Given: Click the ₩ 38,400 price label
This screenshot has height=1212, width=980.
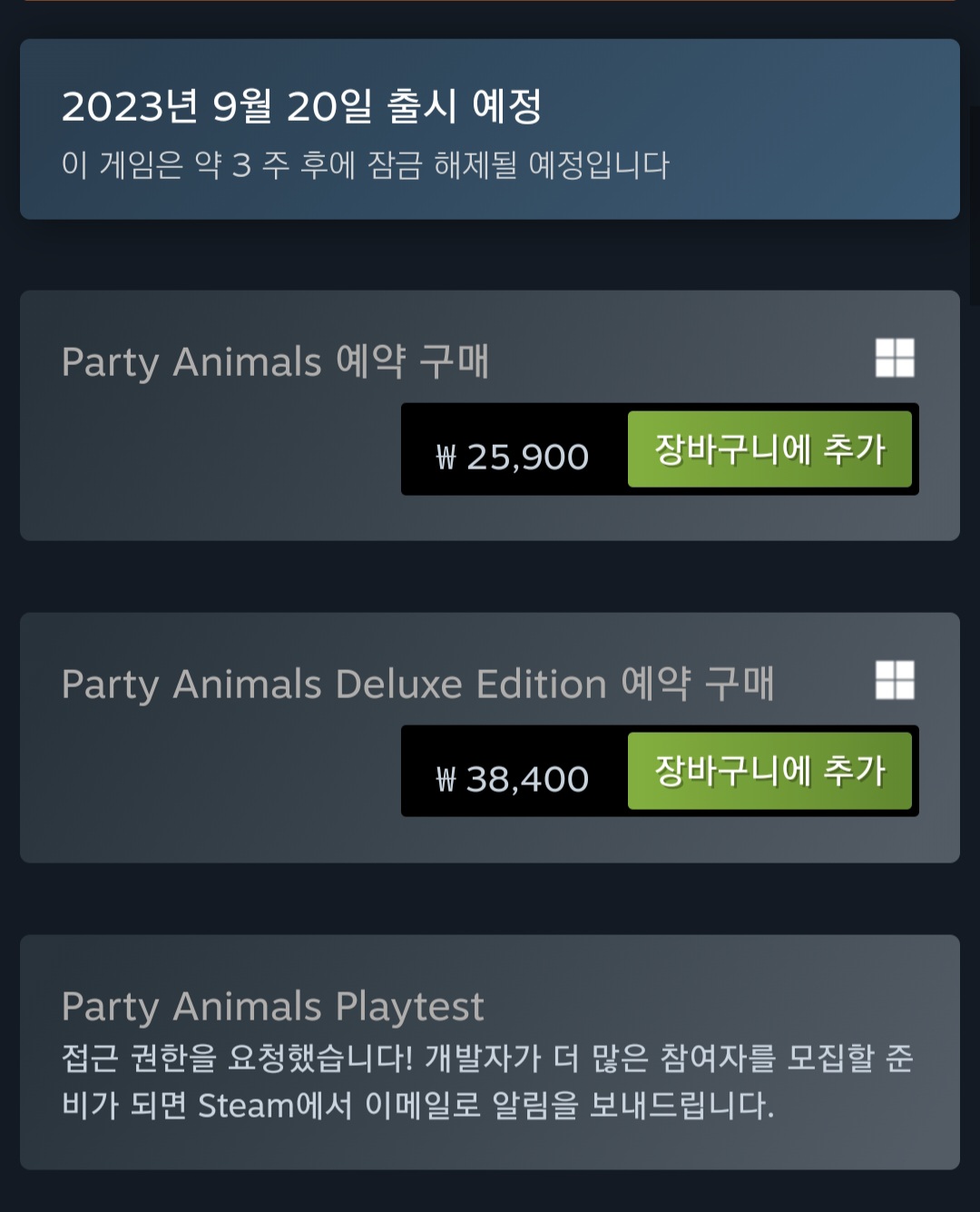Looking at the screenshot, I should pos(514,779).
